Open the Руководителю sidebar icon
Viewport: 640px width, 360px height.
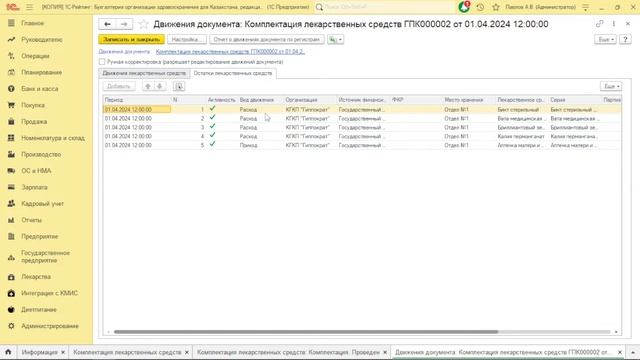(x=11, y=40)
